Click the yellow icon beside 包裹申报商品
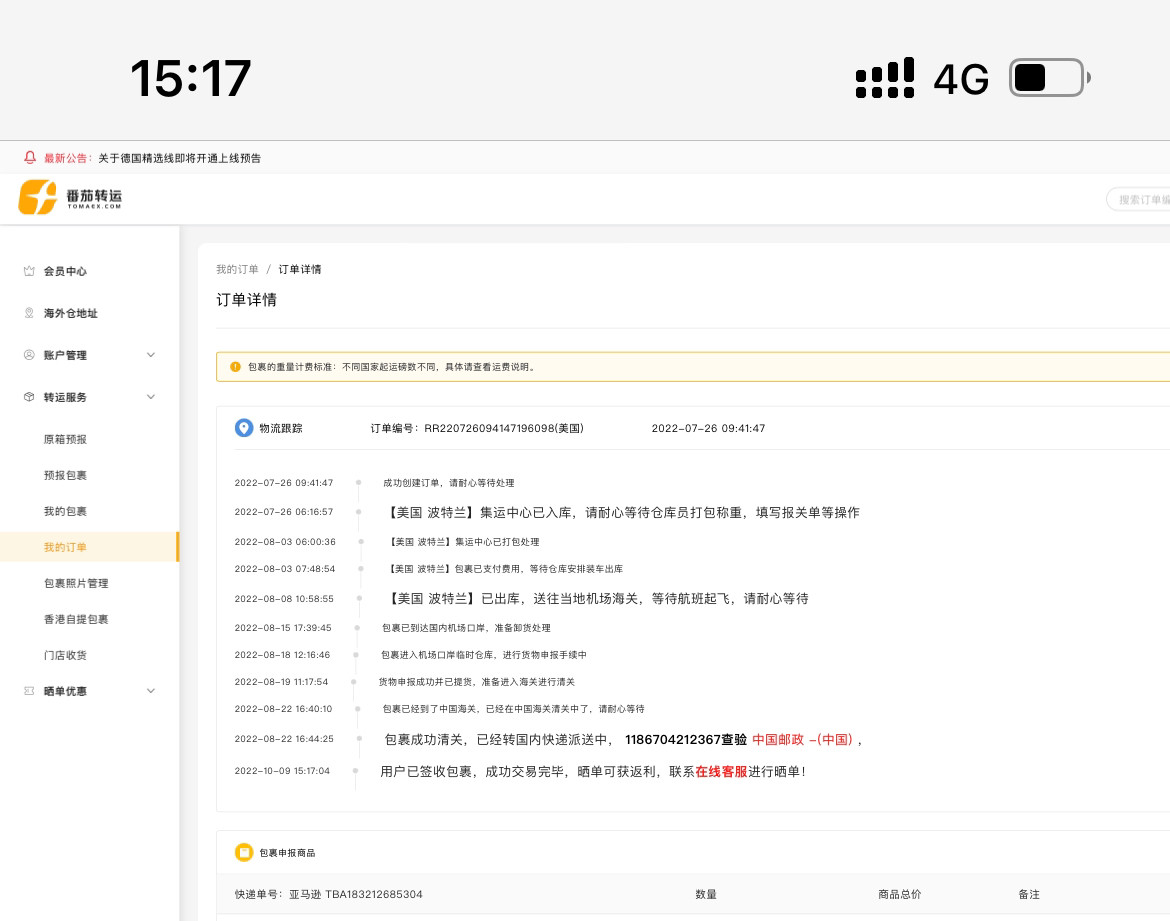 pyautogui.click(x=244, y=852)
